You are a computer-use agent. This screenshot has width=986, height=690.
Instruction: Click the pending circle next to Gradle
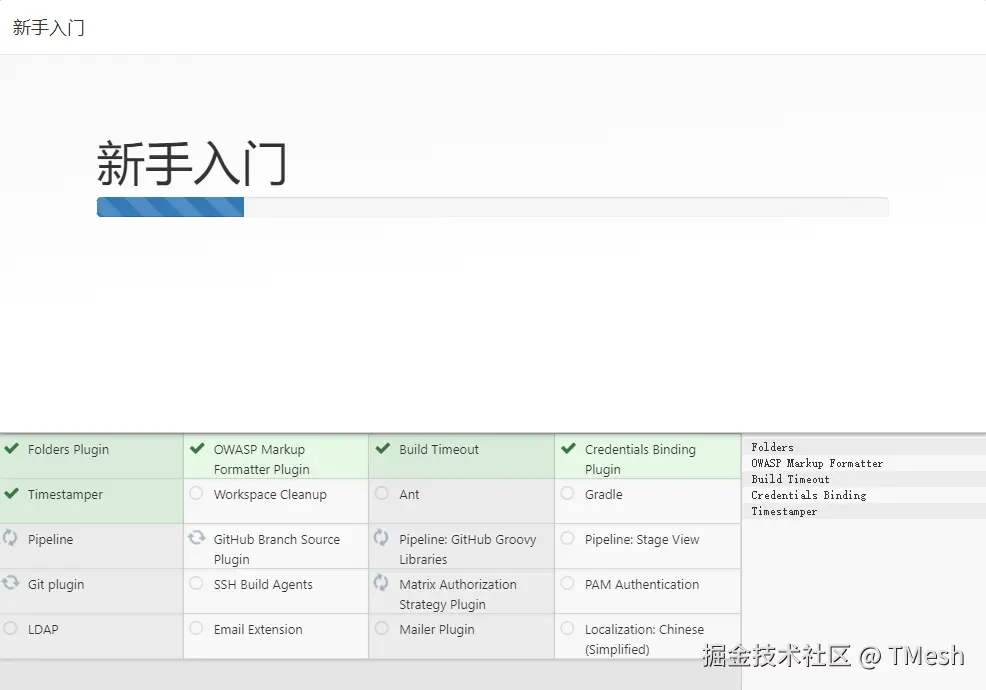coord(567,494)
